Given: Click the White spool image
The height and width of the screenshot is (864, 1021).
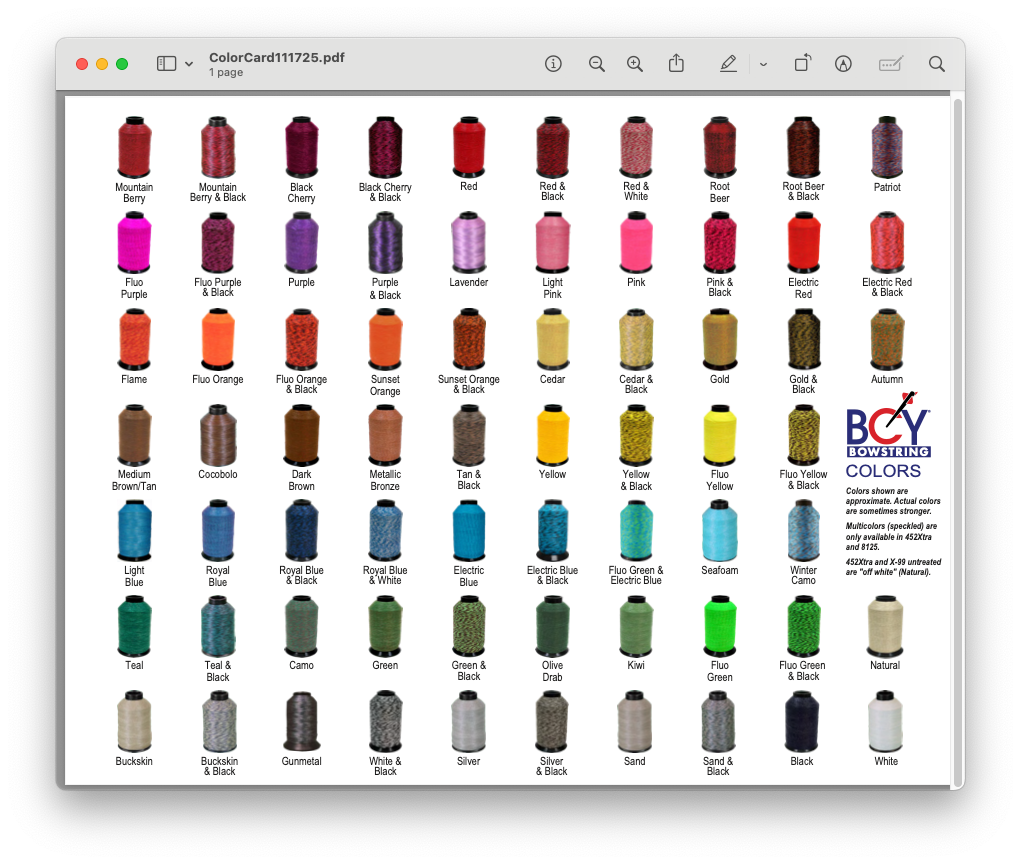Looking at the screenshot, I should [x=886, y=721].
